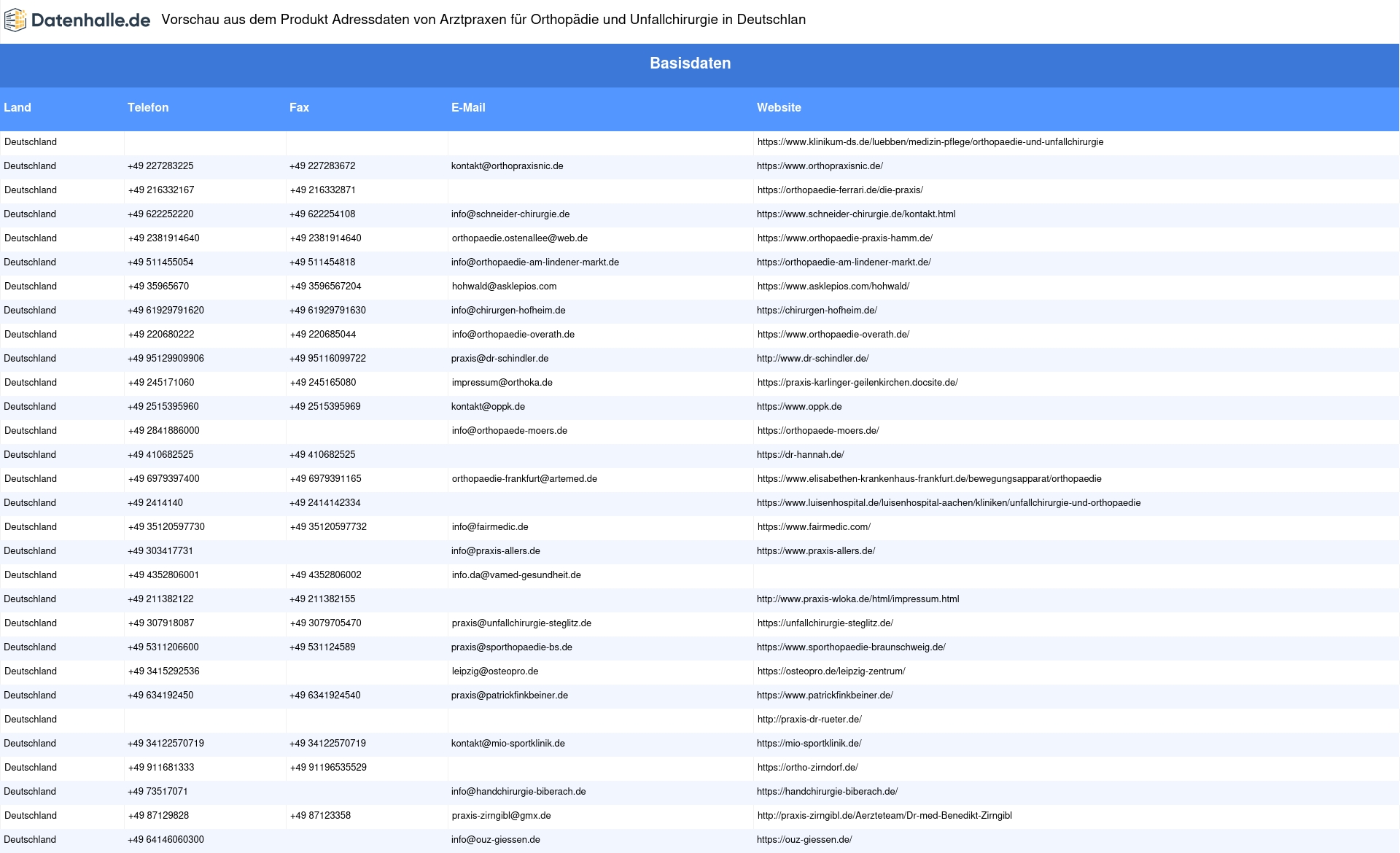Screen dimensions: 1400x853
Task: Select the Land column header
Action: tap(17, 107)
